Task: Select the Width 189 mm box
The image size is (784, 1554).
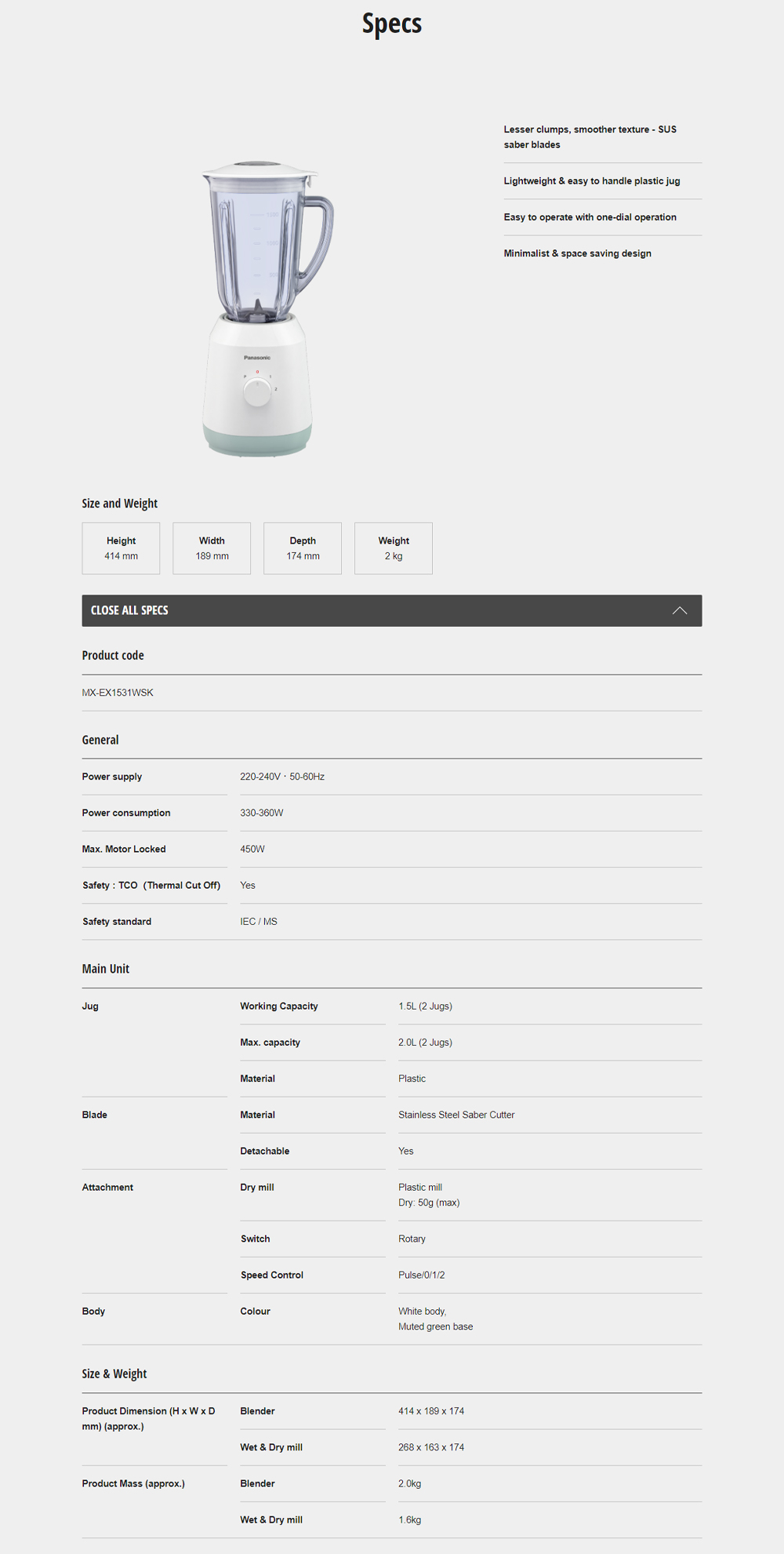Action: tap(212, 548)
